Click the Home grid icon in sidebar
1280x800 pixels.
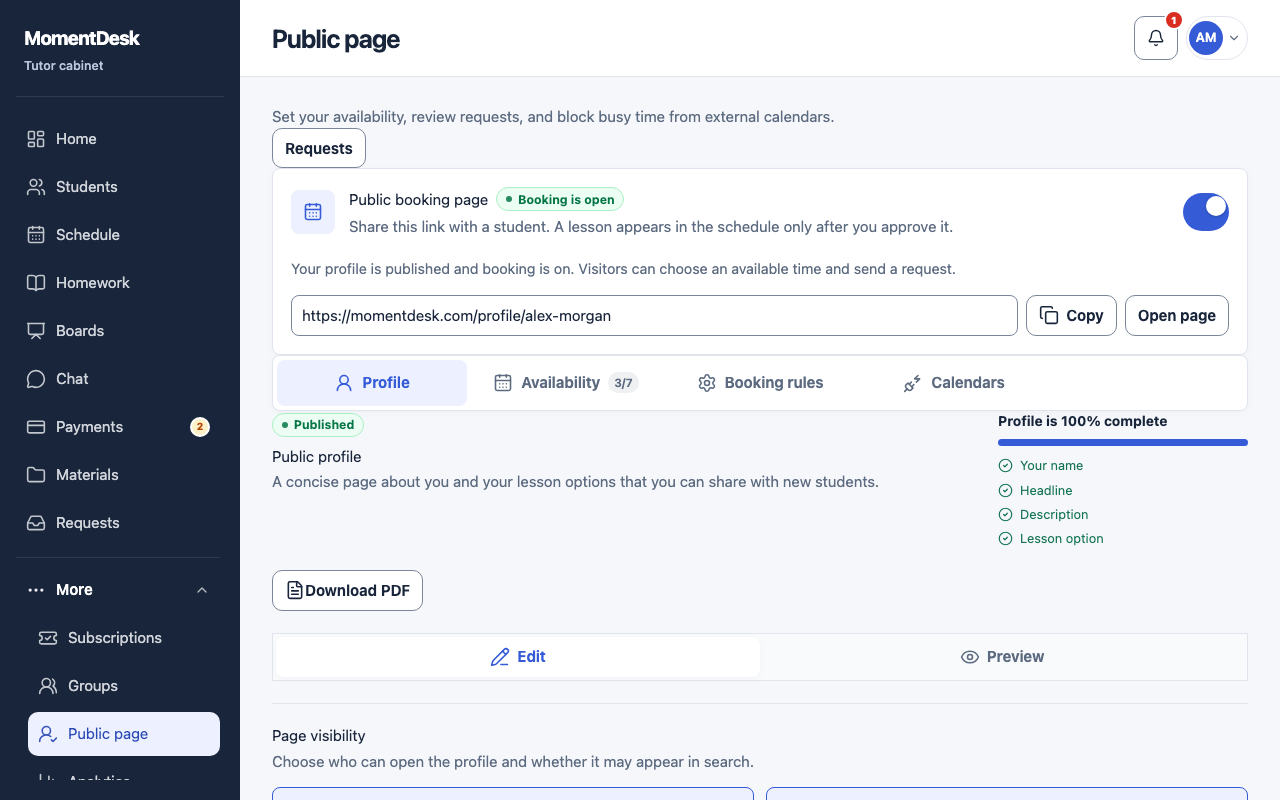(x=36, y=139)
